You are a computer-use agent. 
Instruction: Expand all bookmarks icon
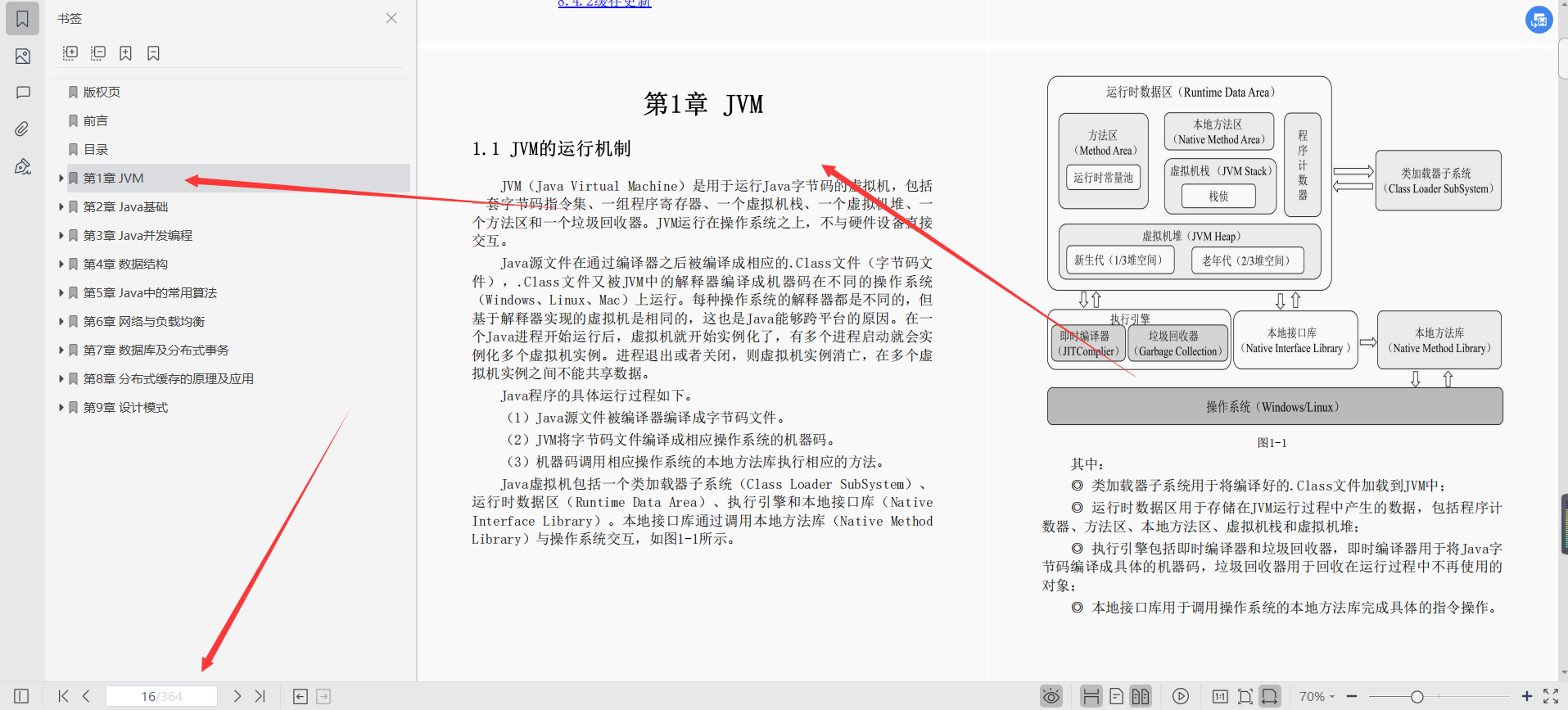click(x=70, y=53)
